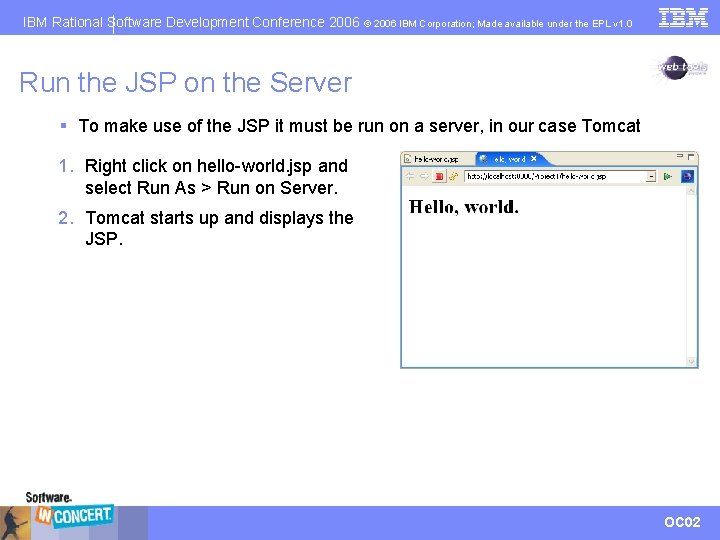The width and height of the screenshot is (720, 540).
Task: Open the URL history dropdown arrow
Action: (x=651, y=176)
